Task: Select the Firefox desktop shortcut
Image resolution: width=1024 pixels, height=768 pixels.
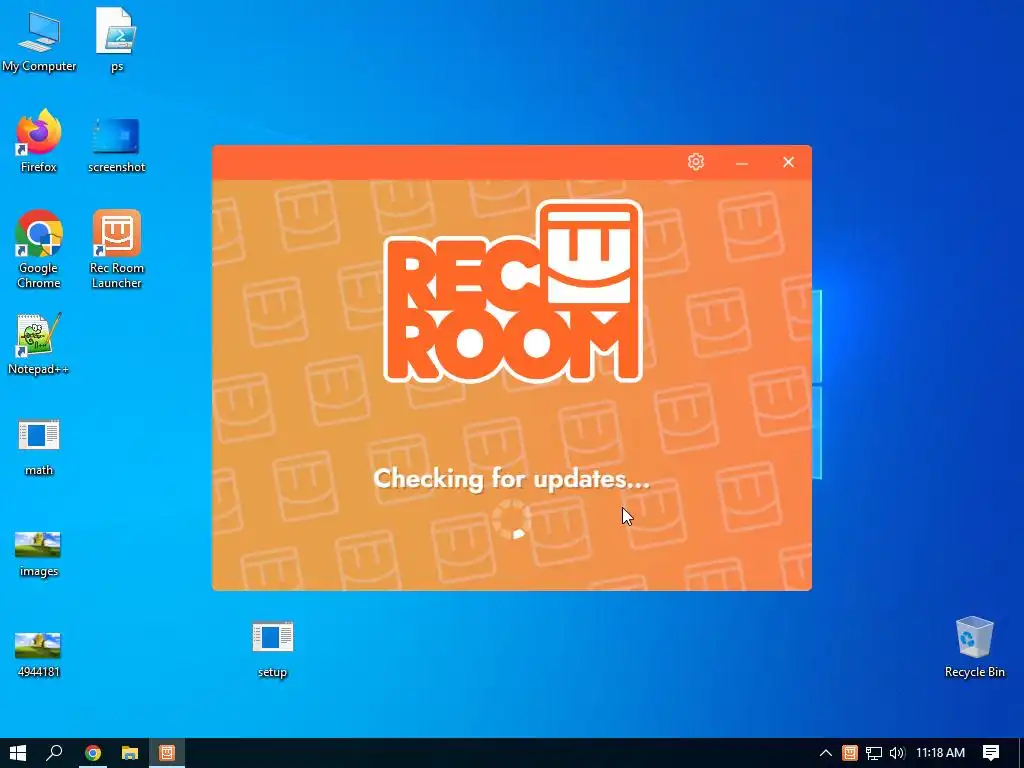Action: 39,141
